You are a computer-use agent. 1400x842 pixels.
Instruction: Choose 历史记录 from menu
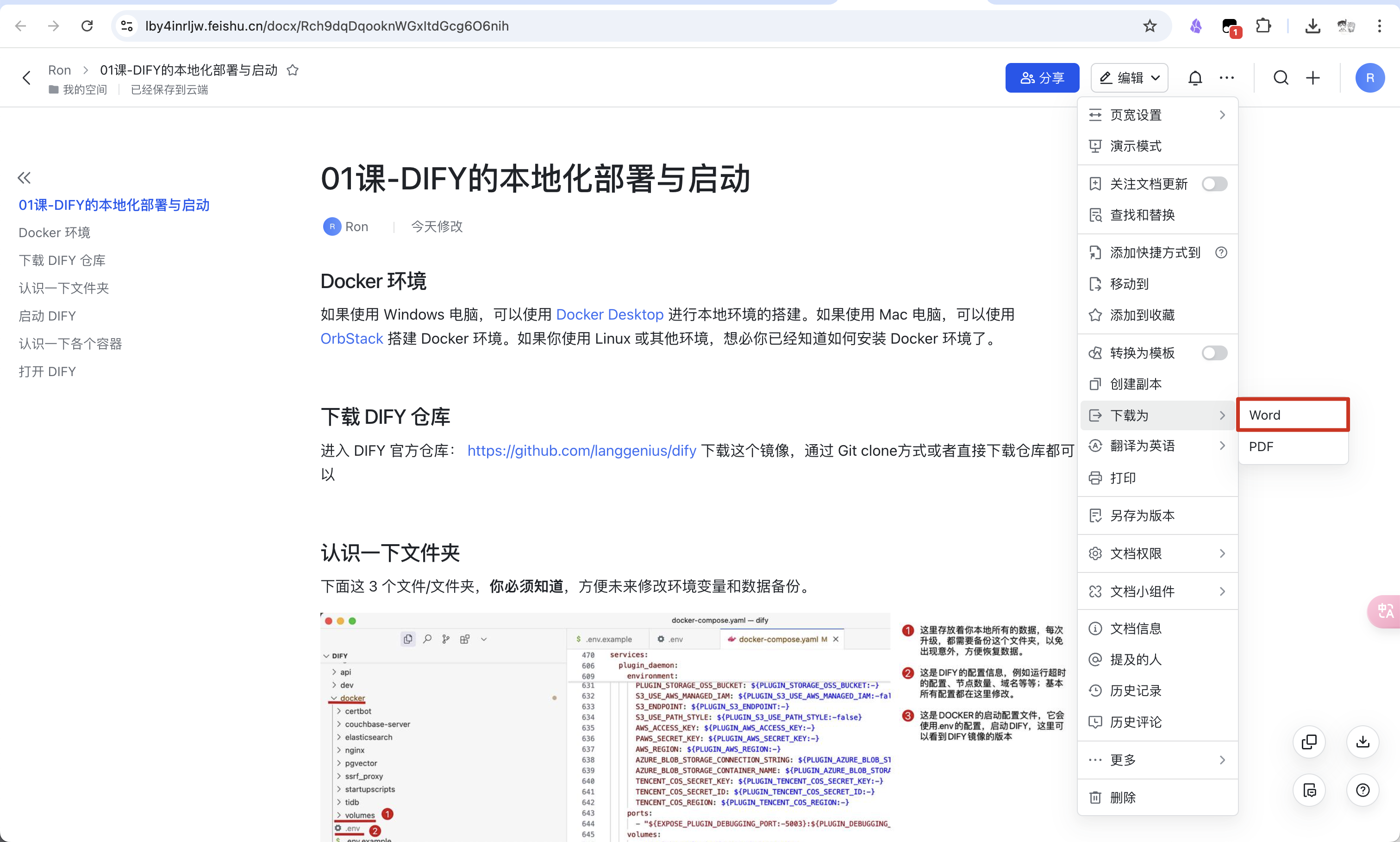tap(1157, 691)
